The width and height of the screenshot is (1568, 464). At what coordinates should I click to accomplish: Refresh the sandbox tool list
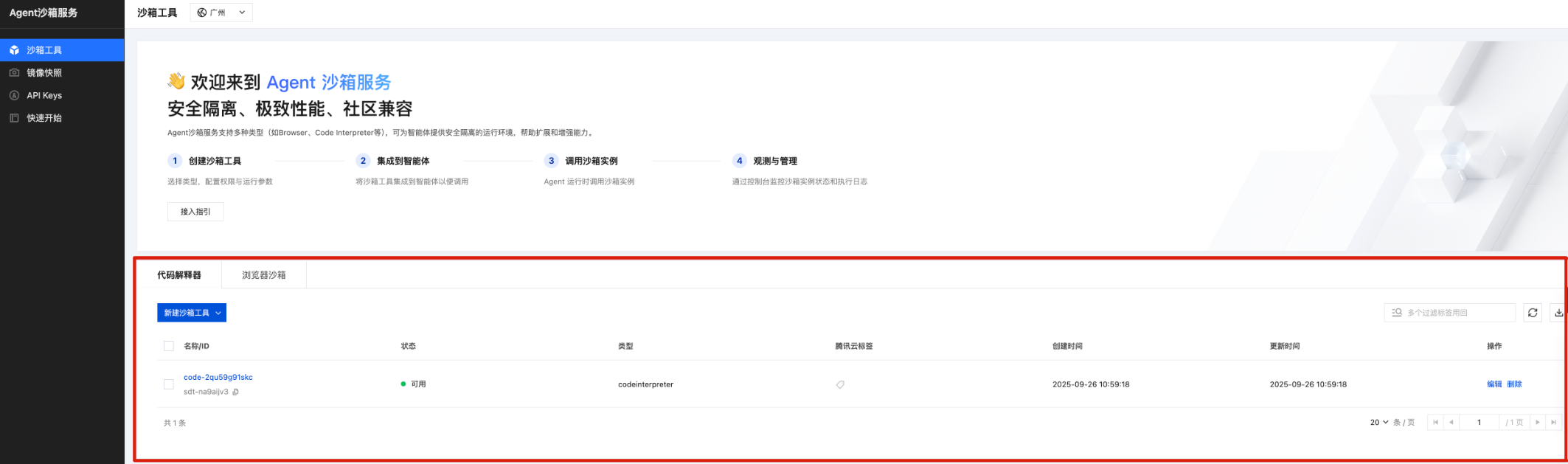click(1533, 313)
